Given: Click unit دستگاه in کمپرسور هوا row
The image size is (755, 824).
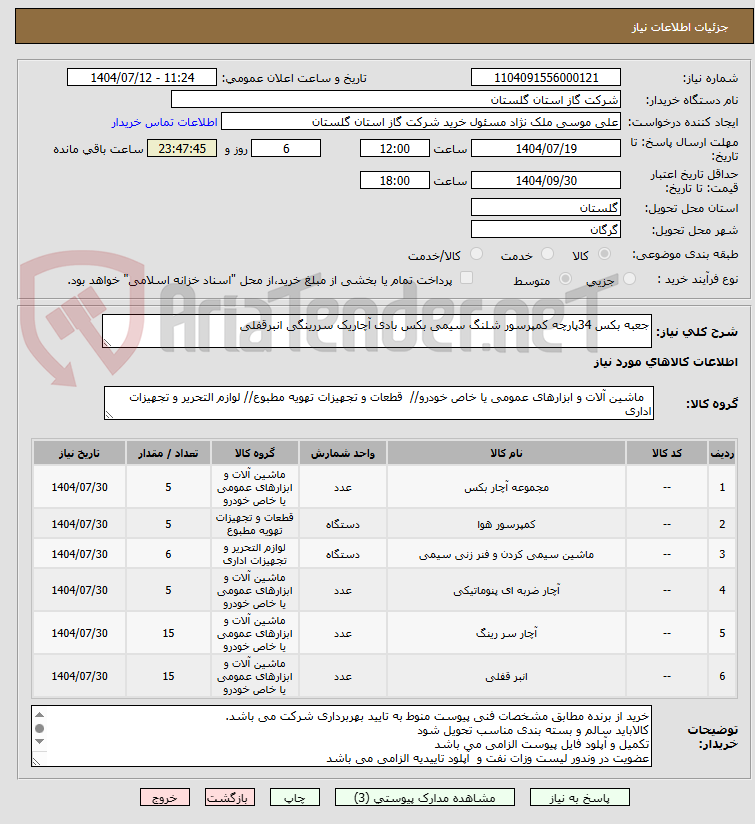Looking at the screenshot, I should click(343, 524).
